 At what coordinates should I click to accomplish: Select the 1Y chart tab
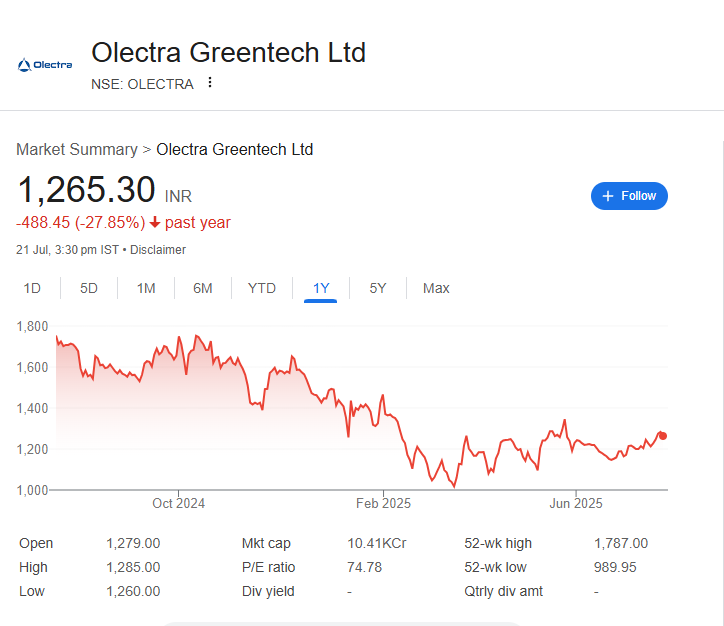(321, 289)
